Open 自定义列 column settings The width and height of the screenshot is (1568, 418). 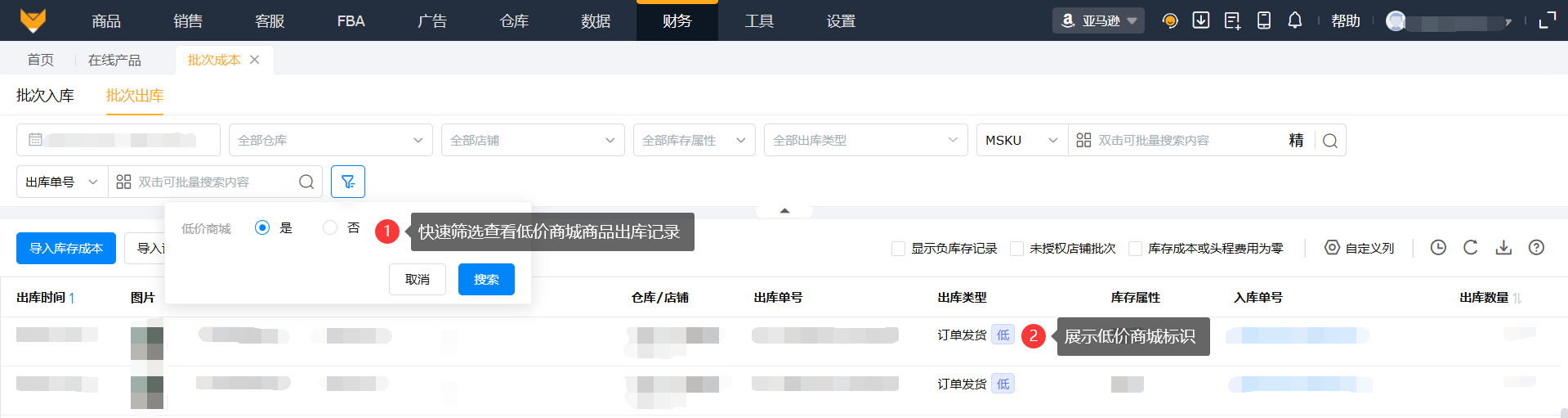coord(1360,248)
